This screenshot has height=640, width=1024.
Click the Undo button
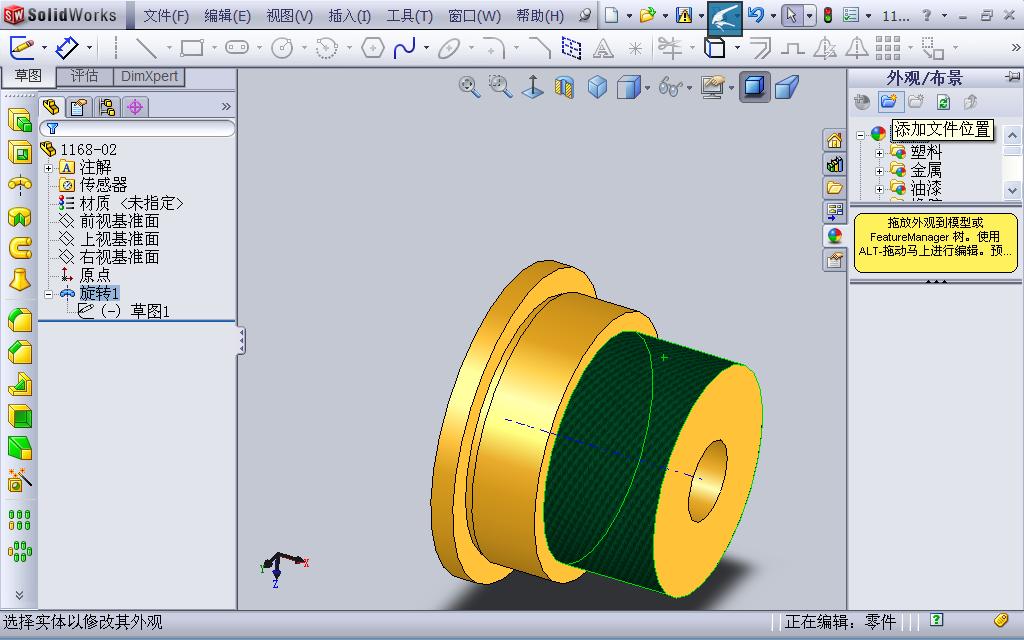[x=756, y=15]
